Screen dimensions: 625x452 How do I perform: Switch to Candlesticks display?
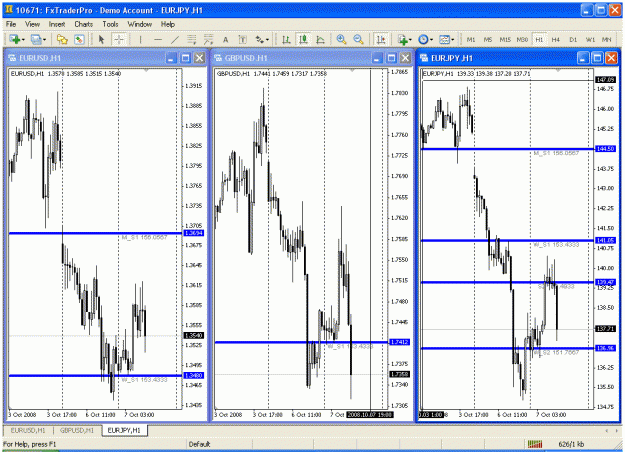tap(304, 39)
